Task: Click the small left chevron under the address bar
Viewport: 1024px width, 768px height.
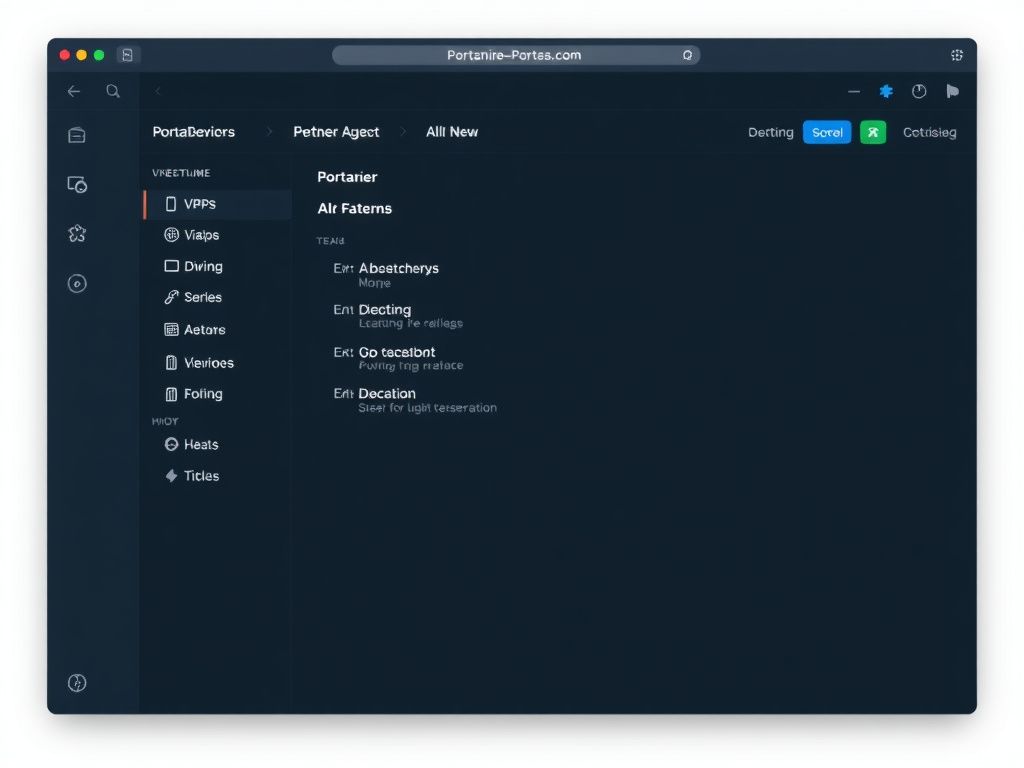Action: pyautogui.click(x=157, y=91)
